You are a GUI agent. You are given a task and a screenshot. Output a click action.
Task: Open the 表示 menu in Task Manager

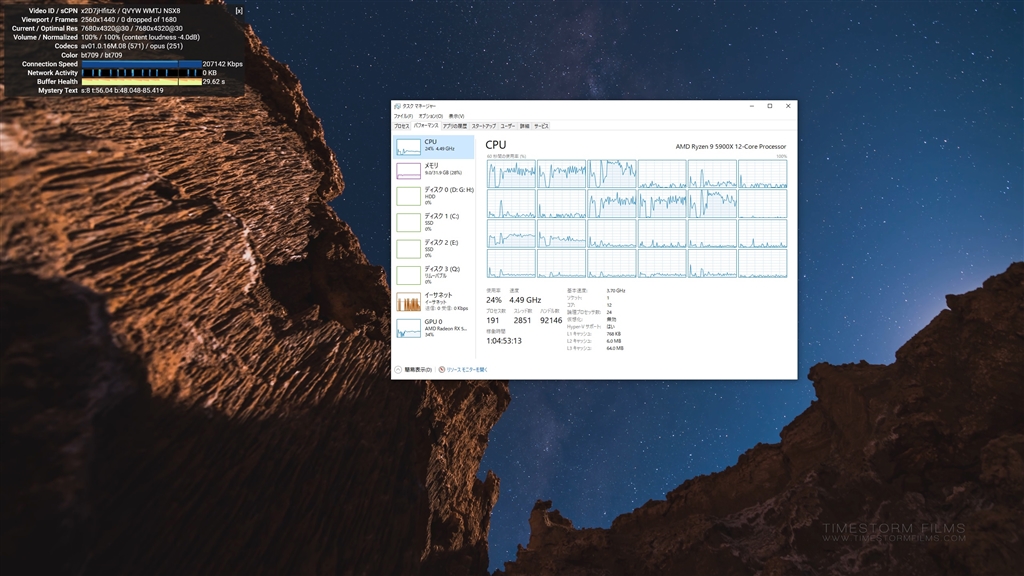(456, 116)
